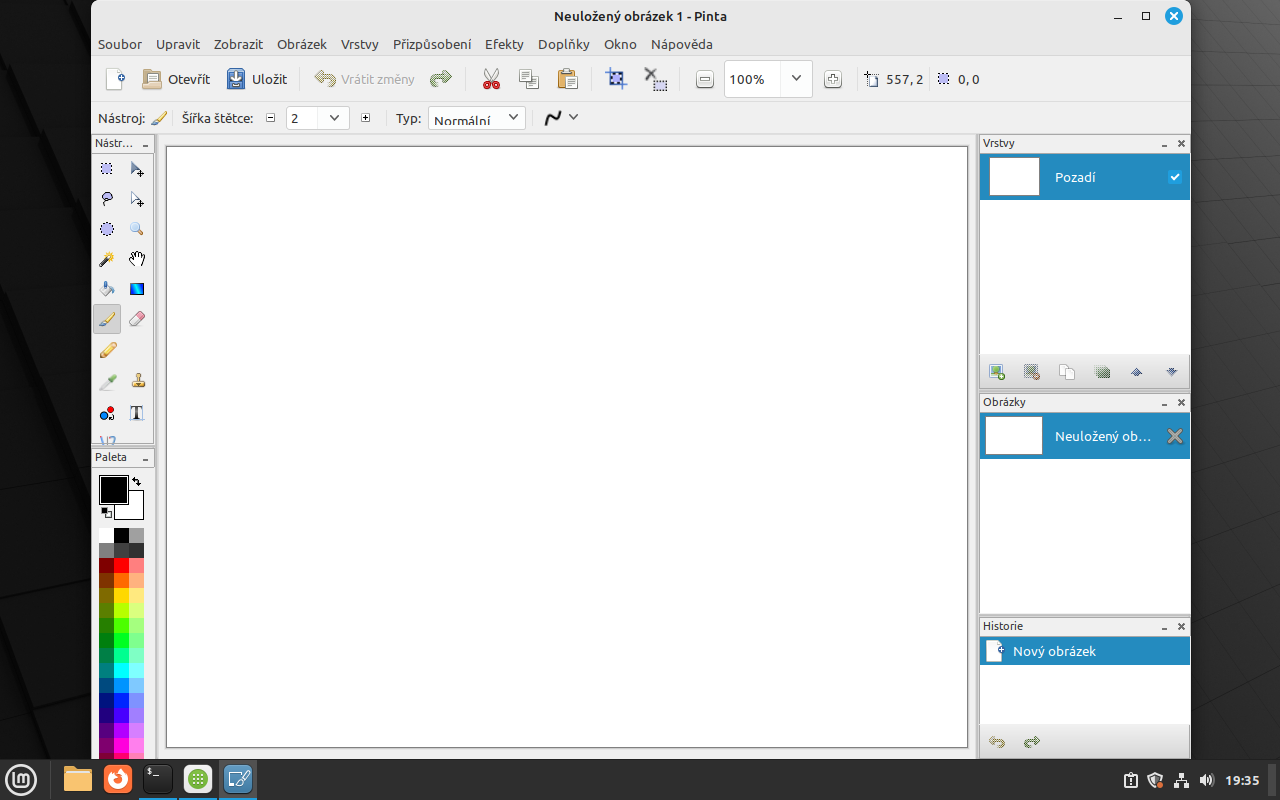Click the Otevřít button

pyautogui.click(x=176, y=79)
